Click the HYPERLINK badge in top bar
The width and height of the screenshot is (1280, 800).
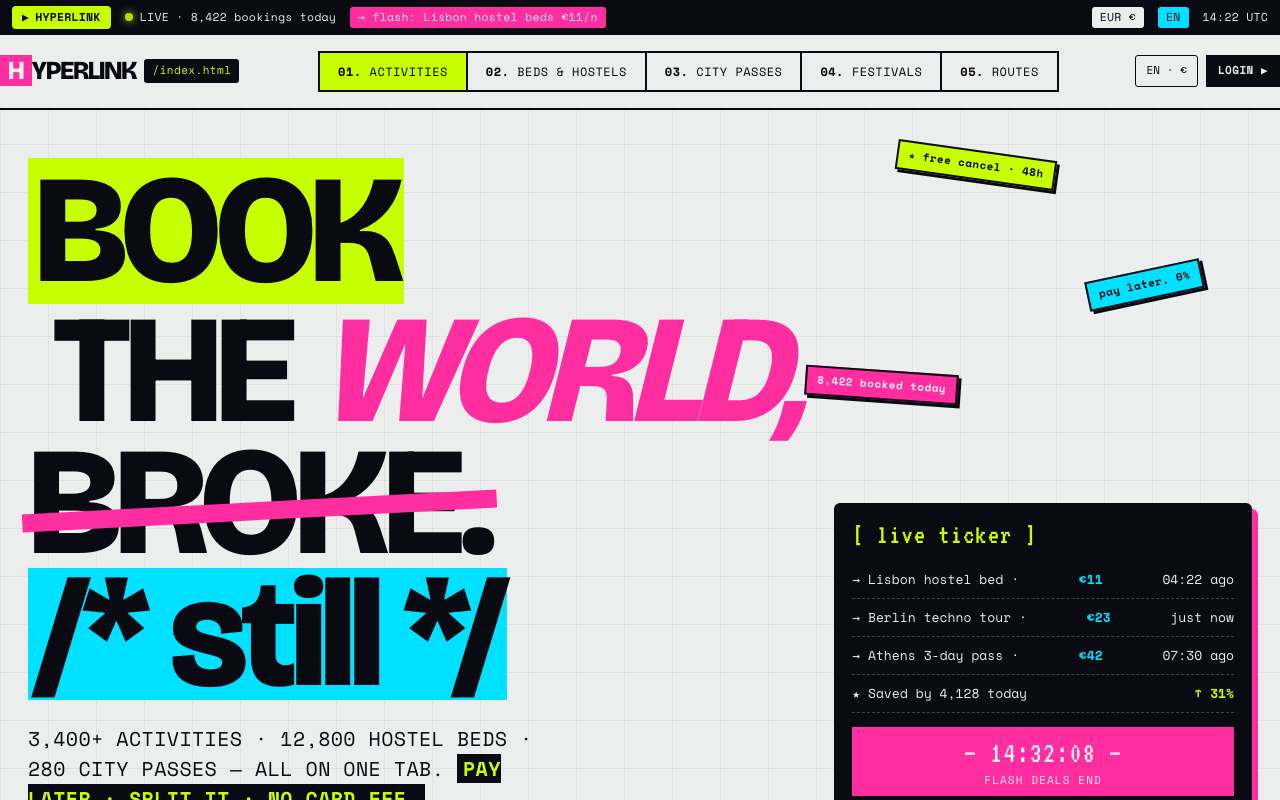[x=61, y=17]
